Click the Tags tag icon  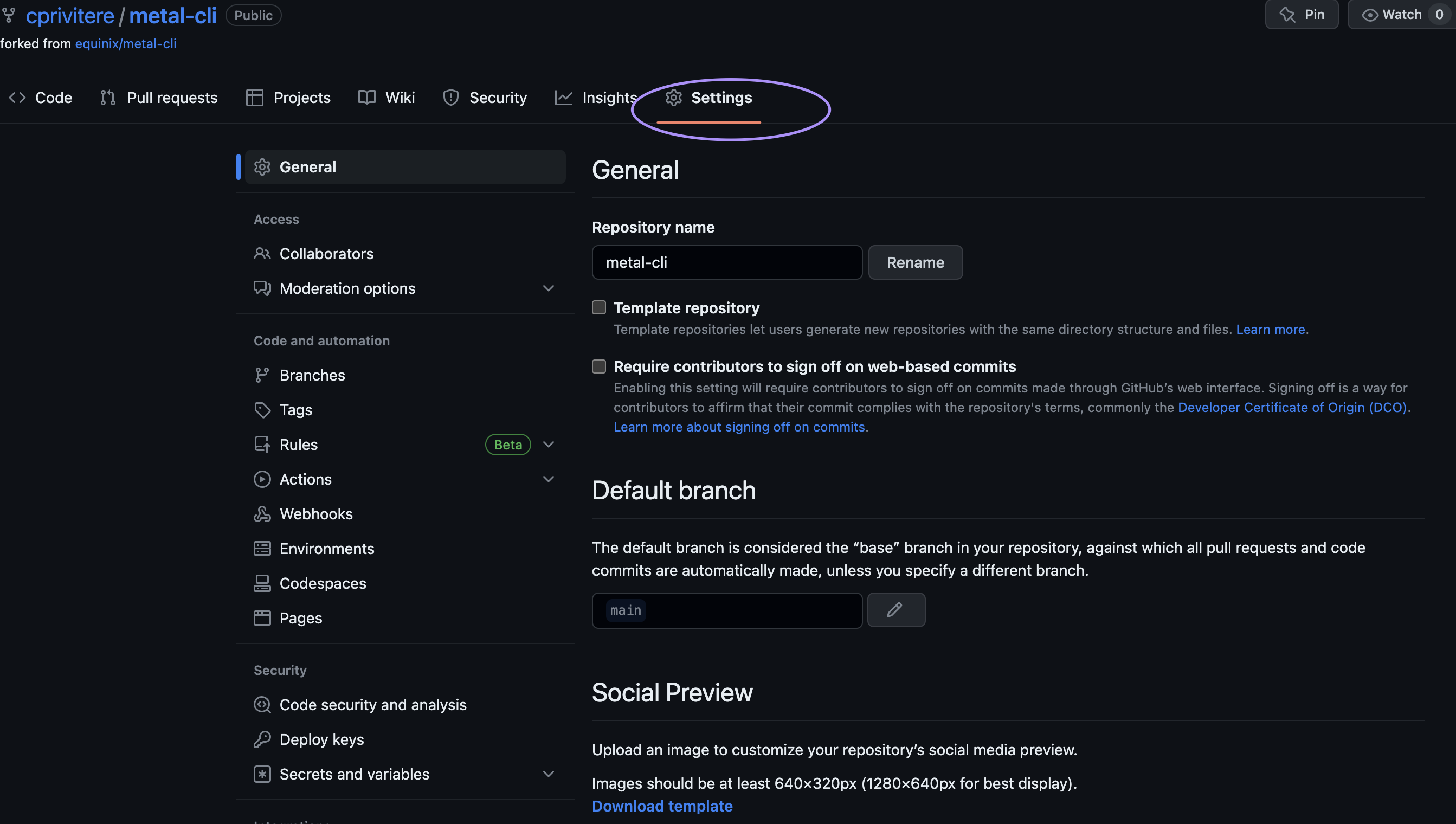tap(262, 410)
